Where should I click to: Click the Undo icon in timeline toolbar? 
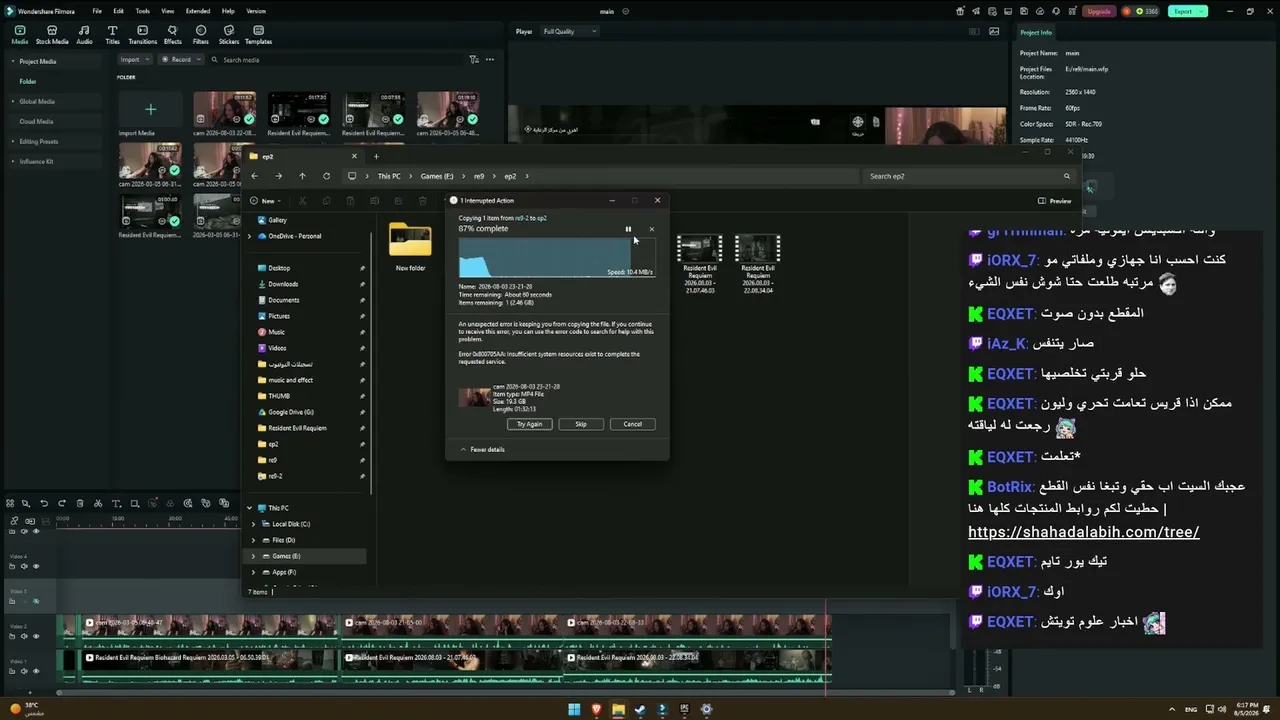click(x=43, y=503)
